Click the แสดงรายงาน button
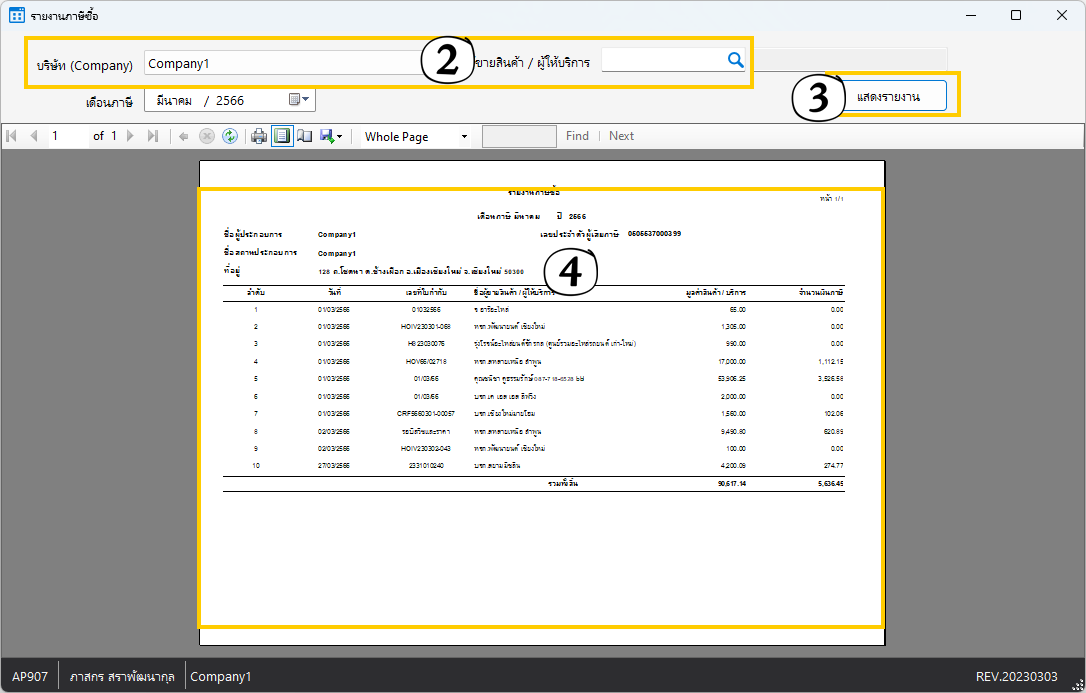This screenshot has width=1086, height=693. (888, 95)
